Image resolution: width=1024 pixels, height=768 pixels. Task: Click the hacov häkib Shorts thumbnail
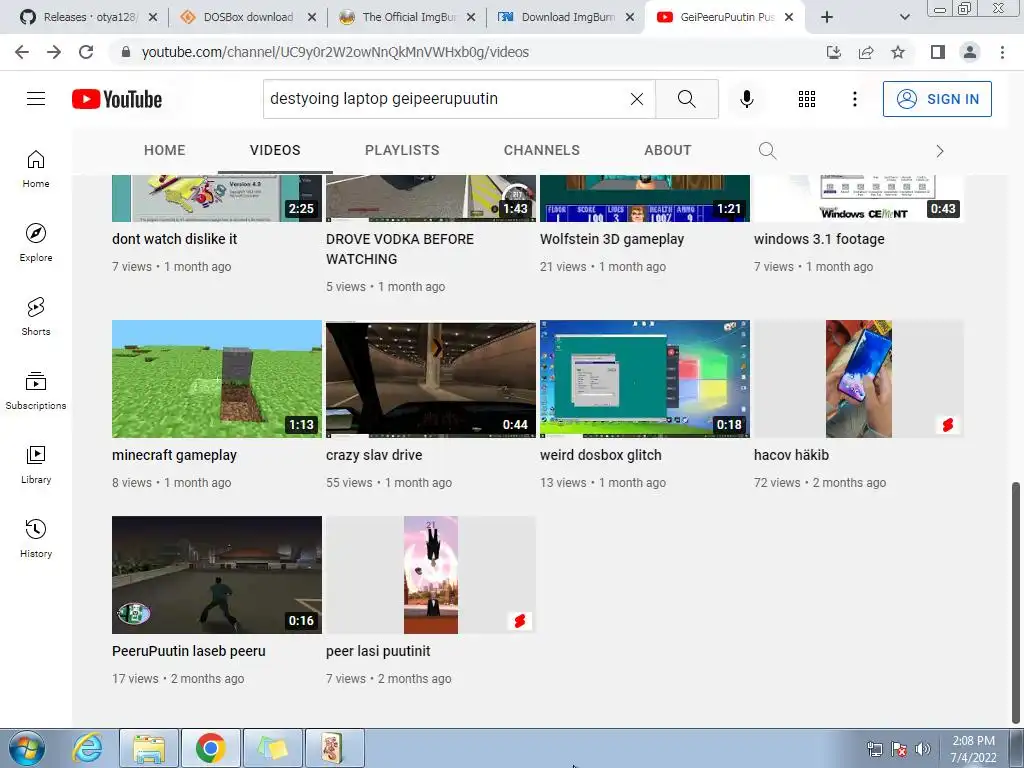click(x=859, y=379)
